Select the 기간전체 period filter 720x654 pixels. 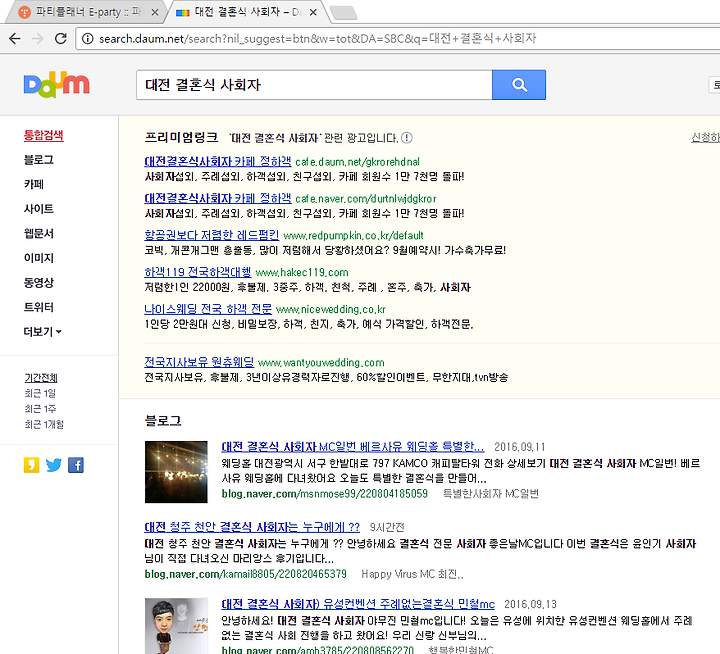coord(41,378)
